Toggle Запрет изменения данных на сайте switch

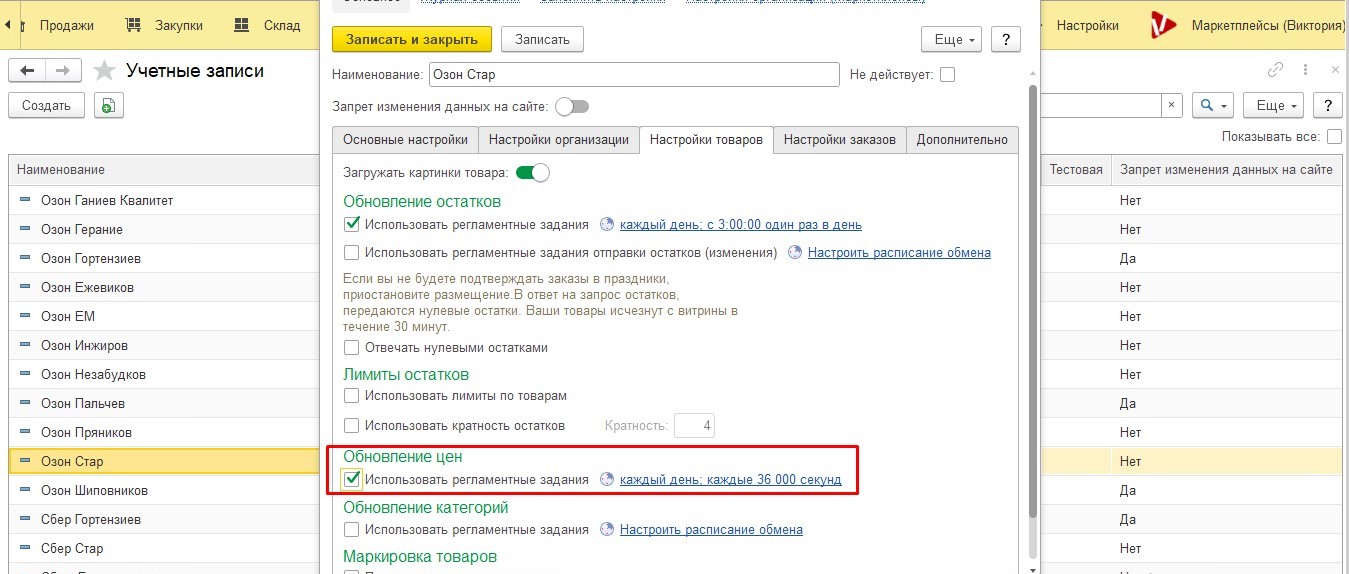572,106
